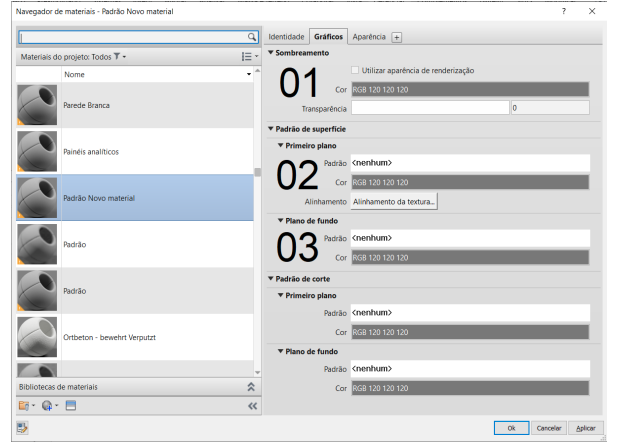Click the Alinhamento da textura button
The image size is (637, 443).
coord(394,201)
